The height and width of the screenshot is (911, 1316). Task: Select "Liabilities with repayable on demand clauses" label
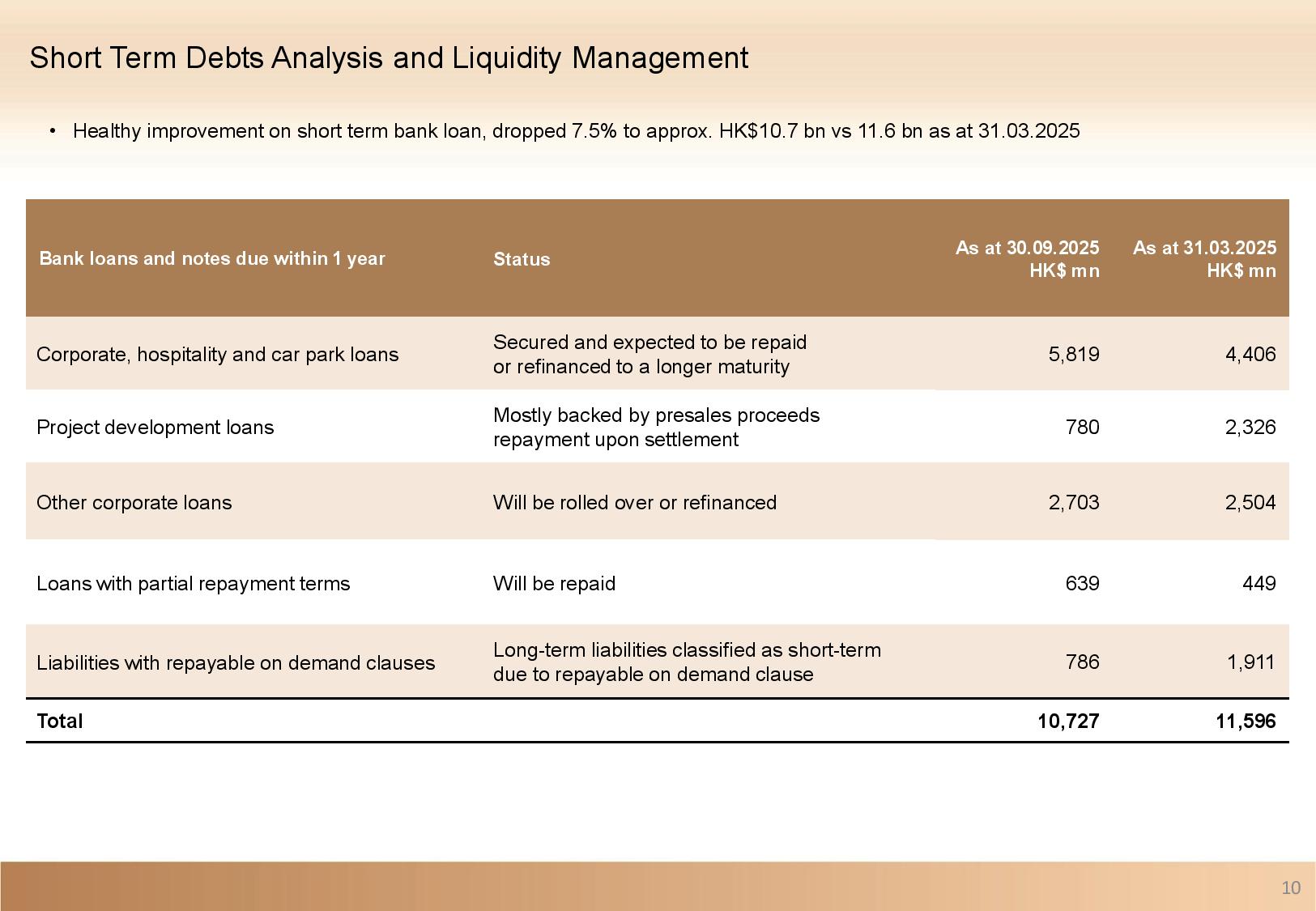tap(236, 663)
